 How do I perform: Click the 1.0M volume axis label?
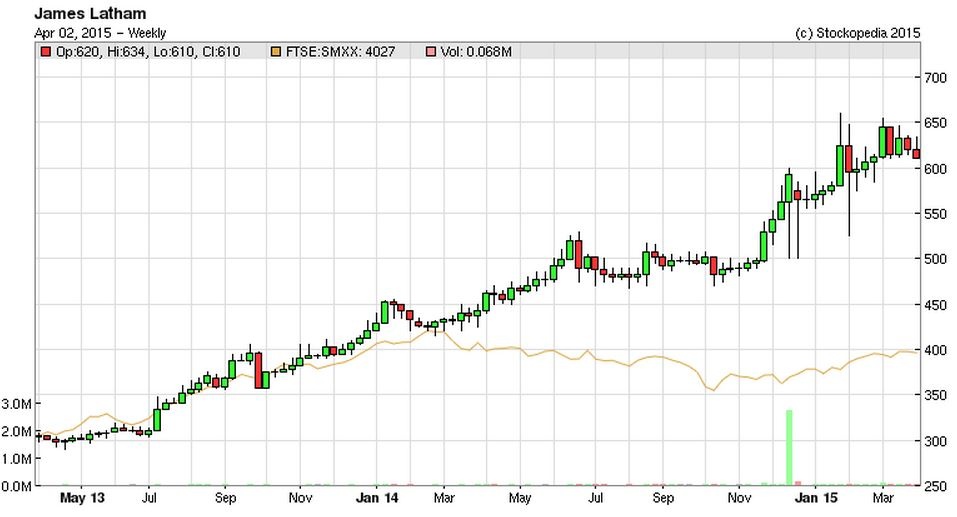pyautogui.click(x=16, y=459)
